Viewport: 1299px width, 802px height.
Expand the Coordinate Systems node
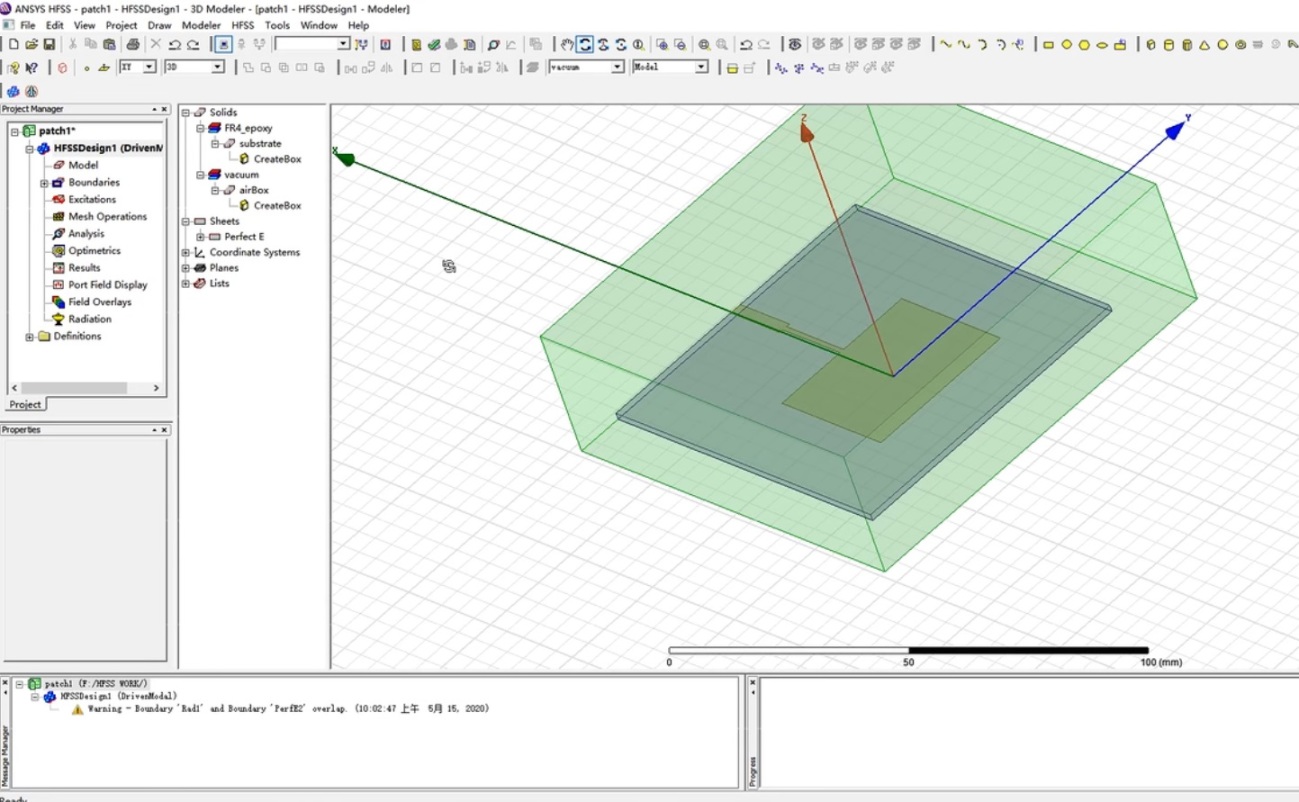(x=186, y=253)
